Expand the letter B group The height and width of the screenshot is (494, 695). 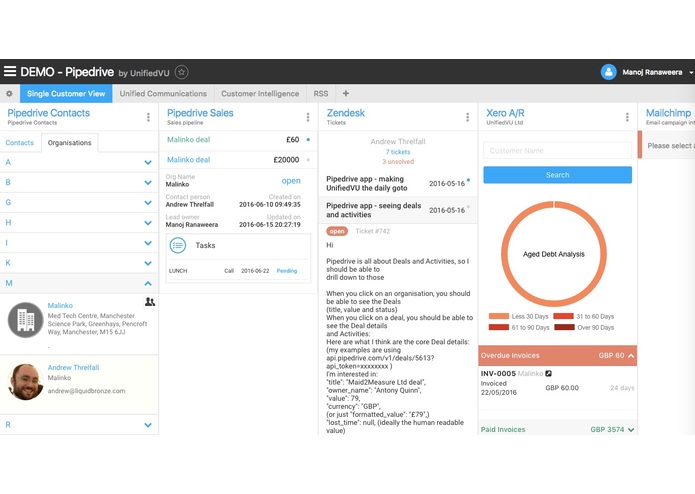coord(79,182)
